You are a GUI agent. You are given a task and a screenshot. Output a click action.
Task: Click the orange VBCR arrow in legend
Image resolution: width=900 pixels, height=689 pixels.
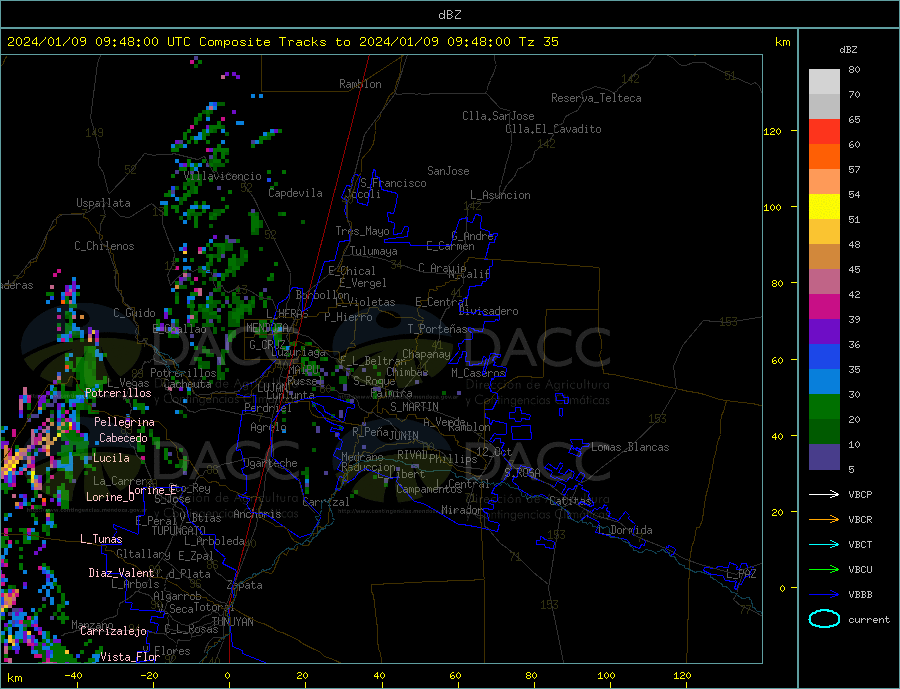[x=826, y=520]
